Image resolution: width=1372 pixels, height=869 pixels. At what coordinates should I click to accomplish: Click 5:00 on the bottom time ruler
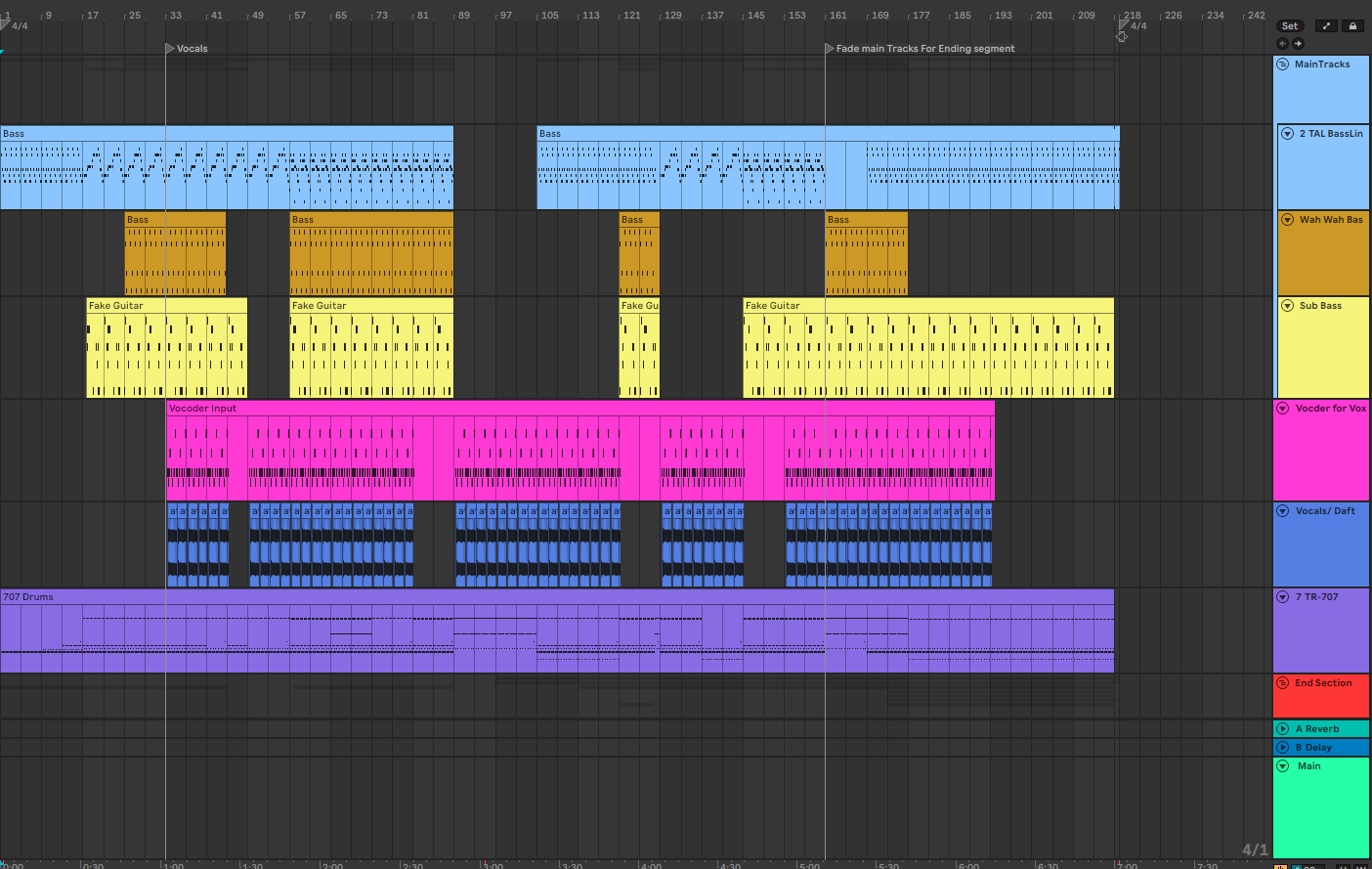[x=809, y=865]
